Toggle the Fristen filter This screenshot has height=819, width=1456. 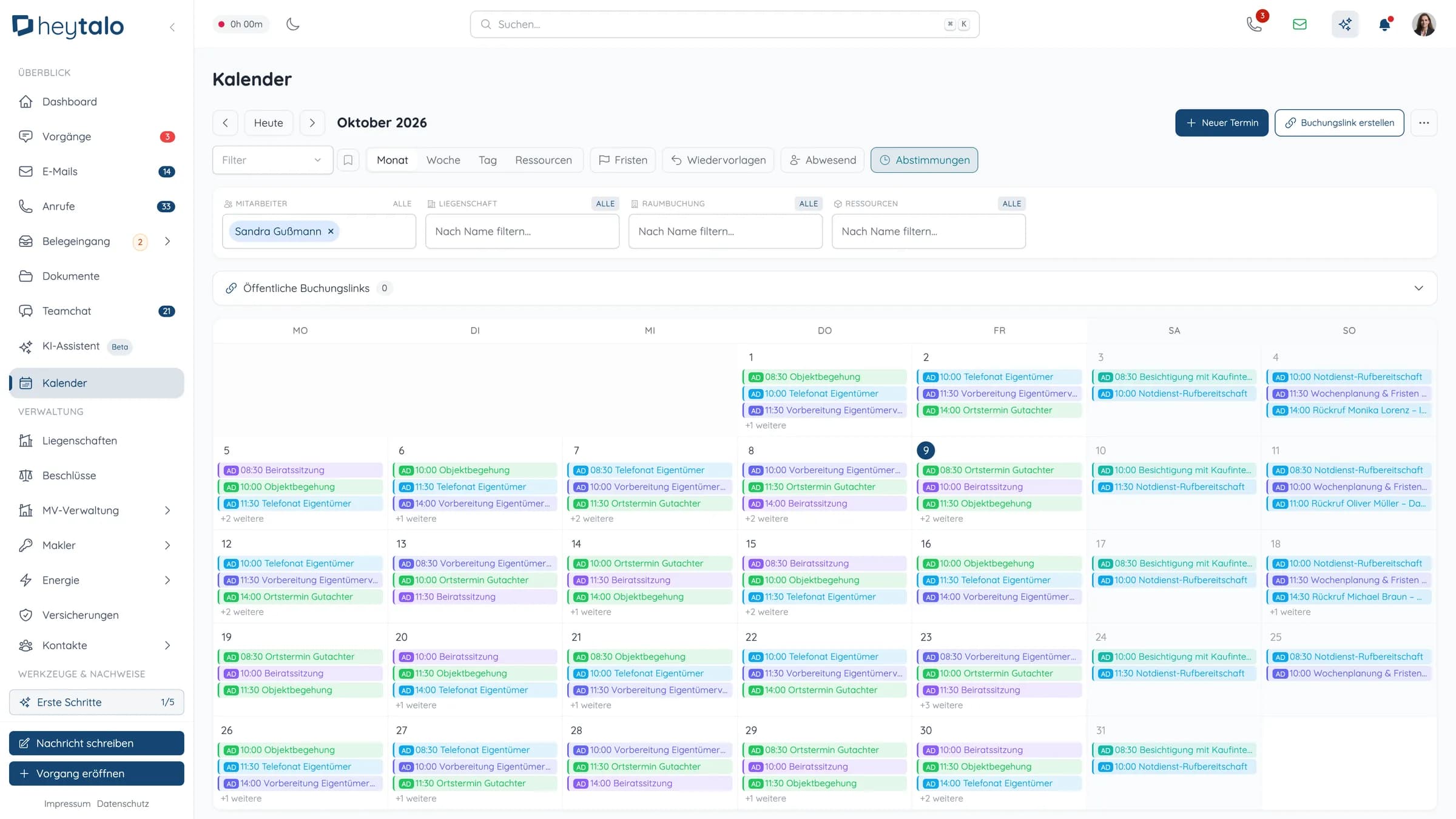coord(622,160)
